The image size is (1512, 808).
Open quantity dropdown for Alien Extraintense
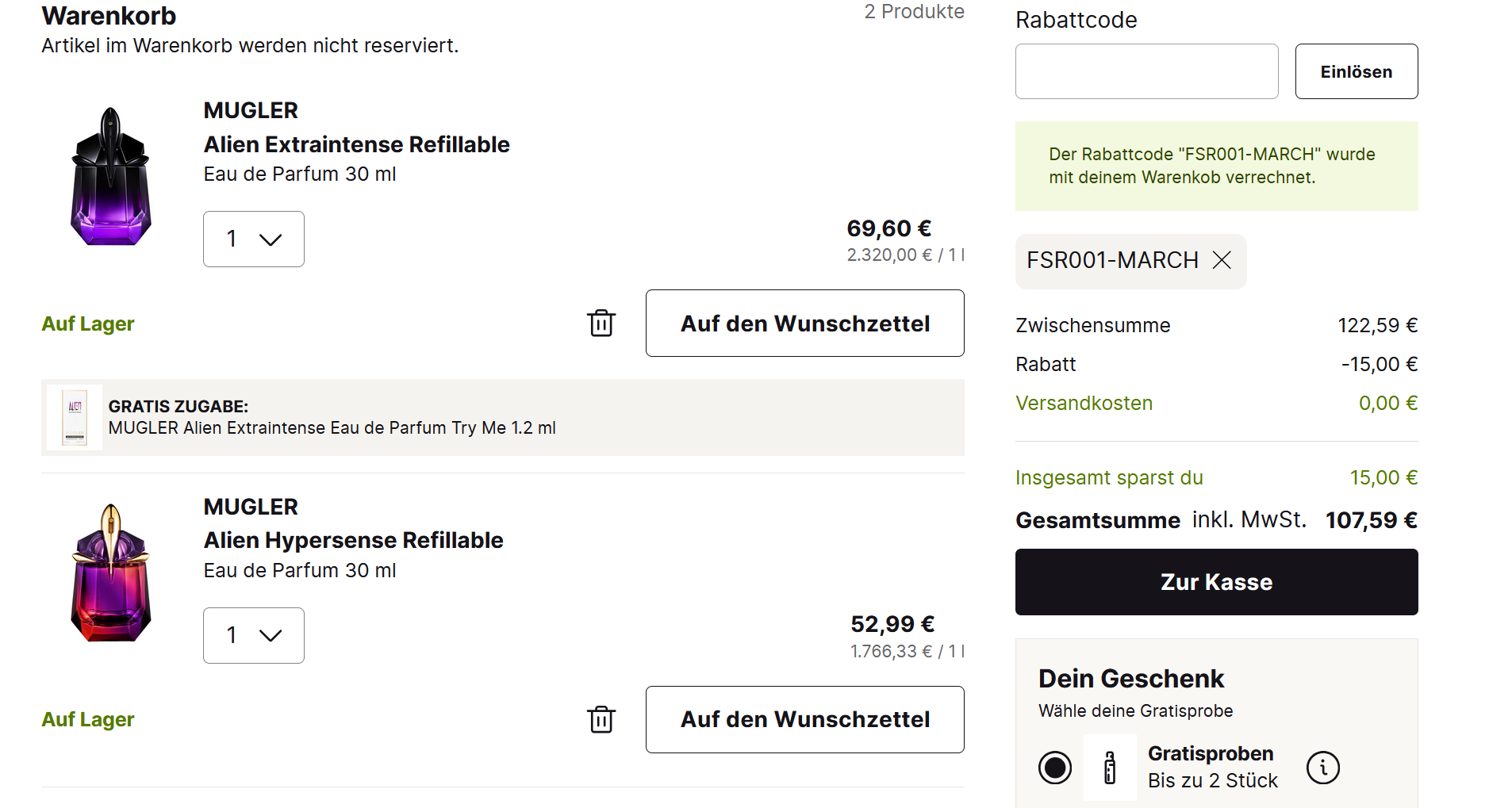pyautogui.click(x=254, y=239)
